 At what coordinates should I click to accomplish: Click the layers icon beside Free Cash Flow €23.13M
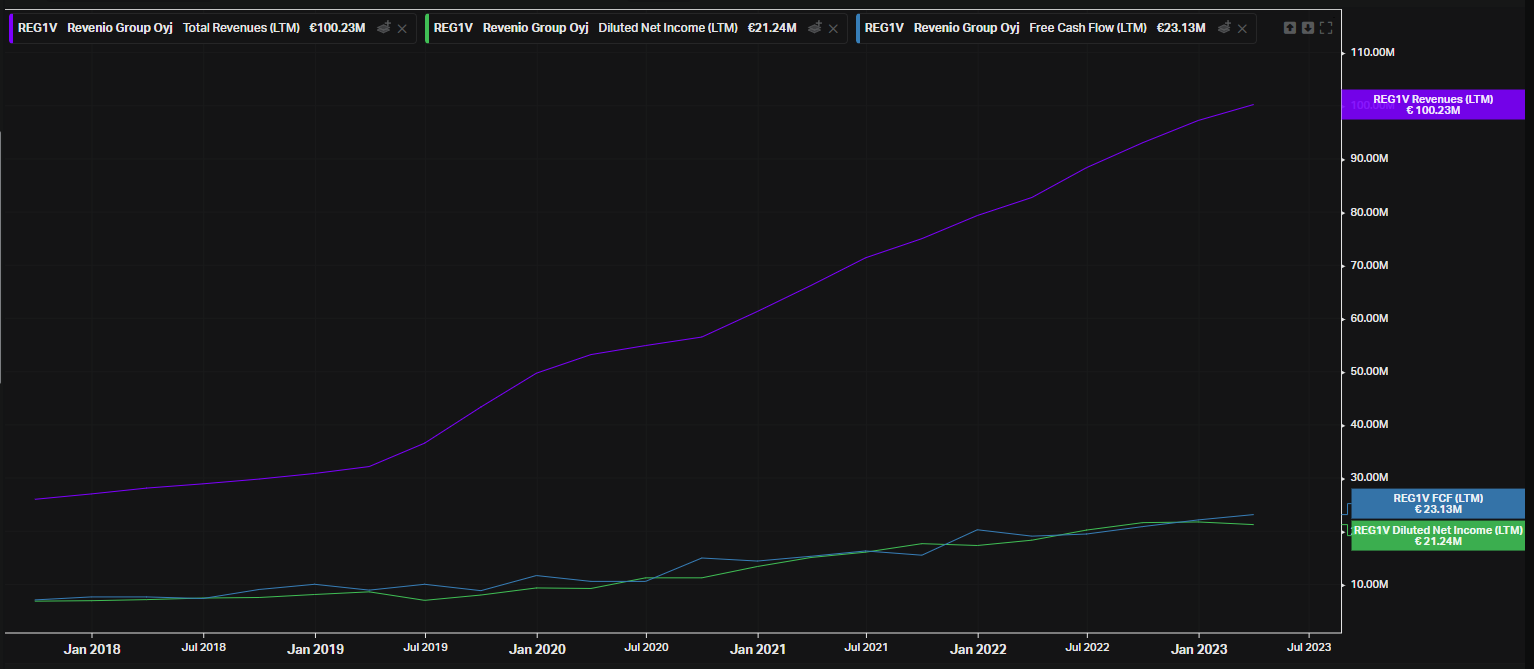[1224, 28]
